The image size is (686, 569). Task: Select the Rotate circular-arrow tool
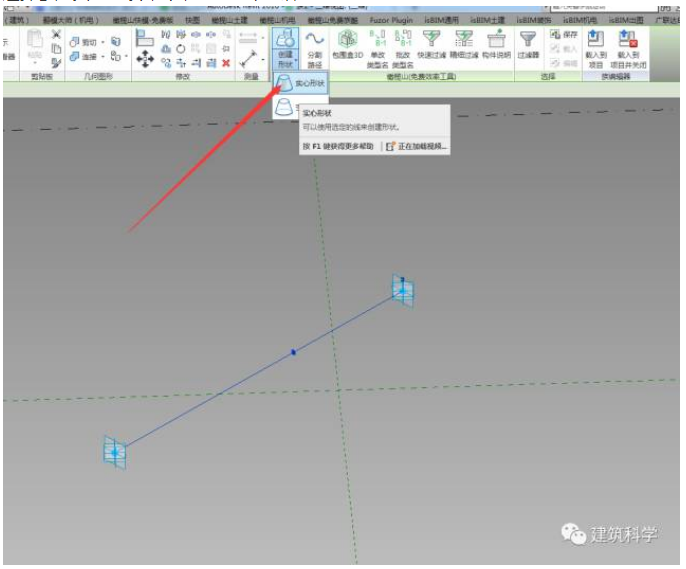point(181,49)
